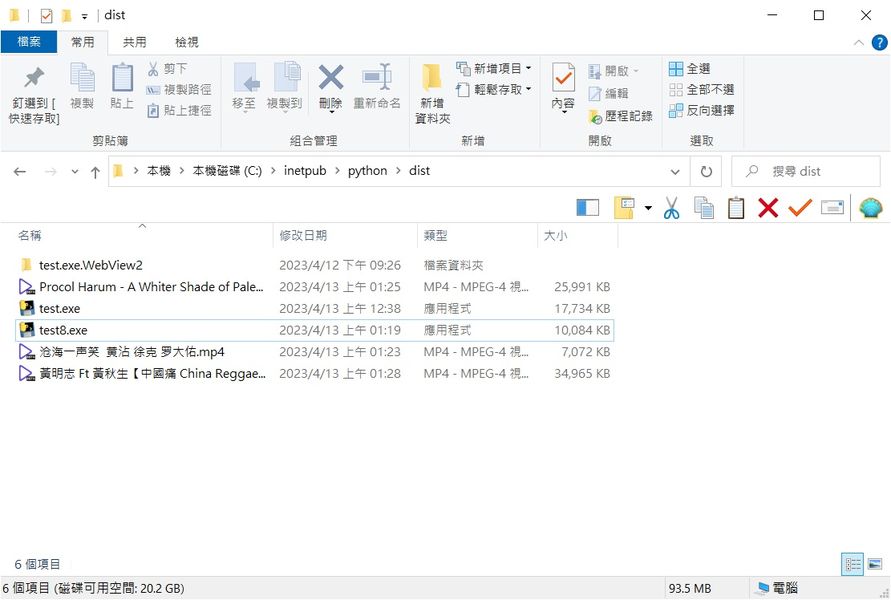Click the orange checkmark properties icon
Image resolution: width=891 pixels, height=600 pixels.
(x=800, y=208)
